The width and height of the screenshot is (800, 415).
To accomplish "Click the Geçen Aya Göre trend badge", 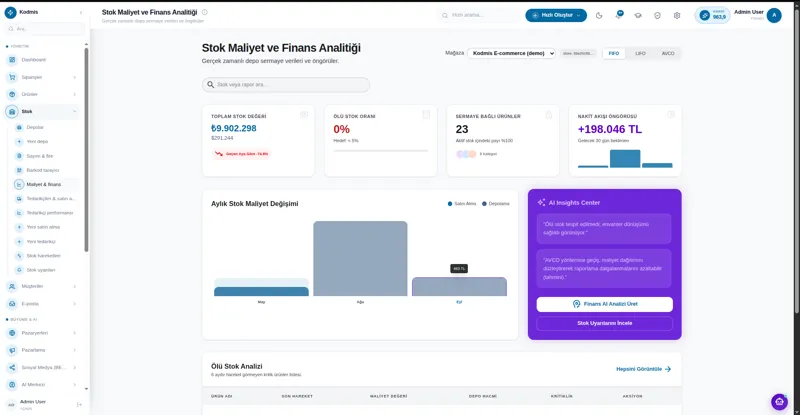I will tap(241, 154).
